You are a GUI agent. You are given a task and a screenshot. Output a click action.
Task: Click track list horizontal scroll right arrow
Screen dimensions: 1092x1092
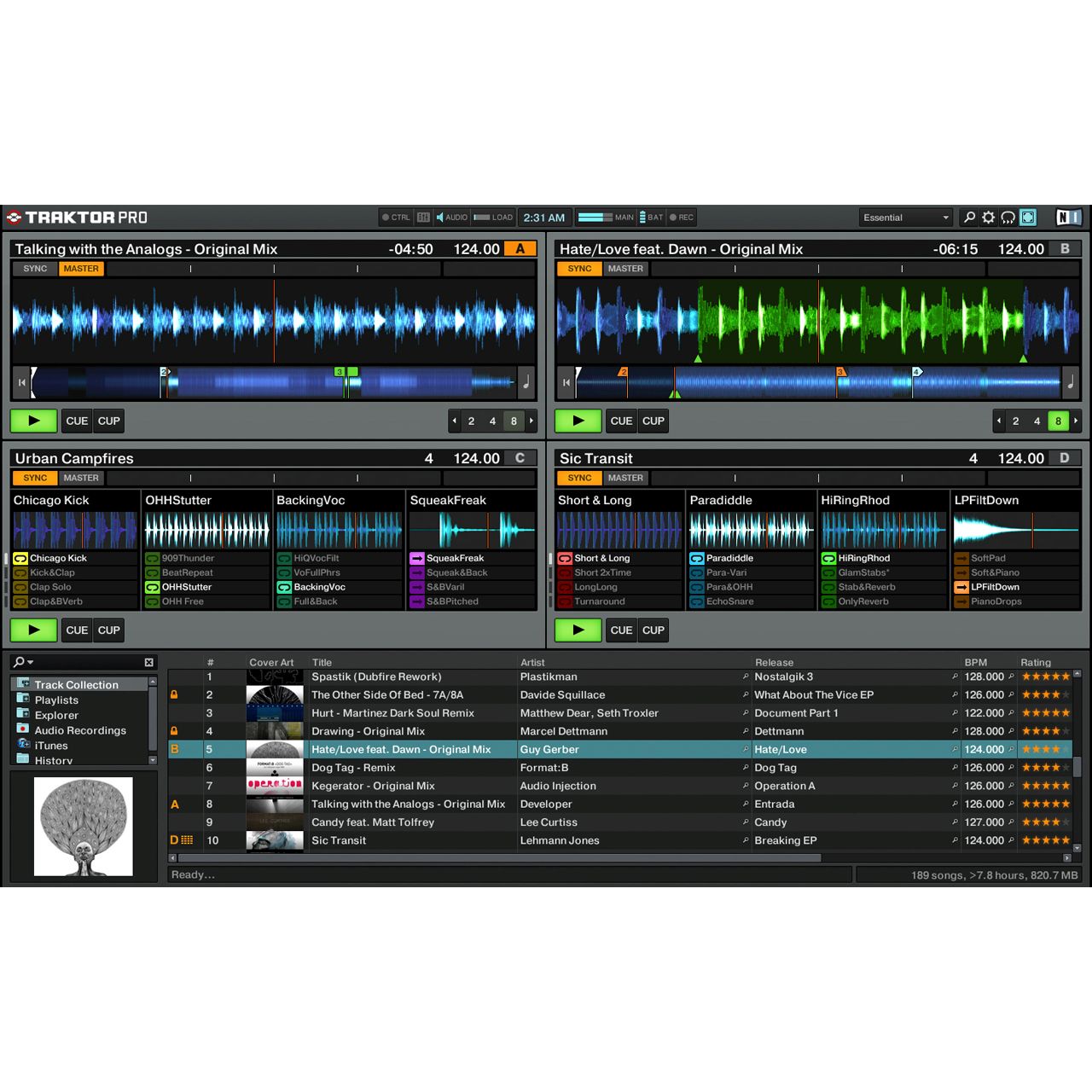1066,858
